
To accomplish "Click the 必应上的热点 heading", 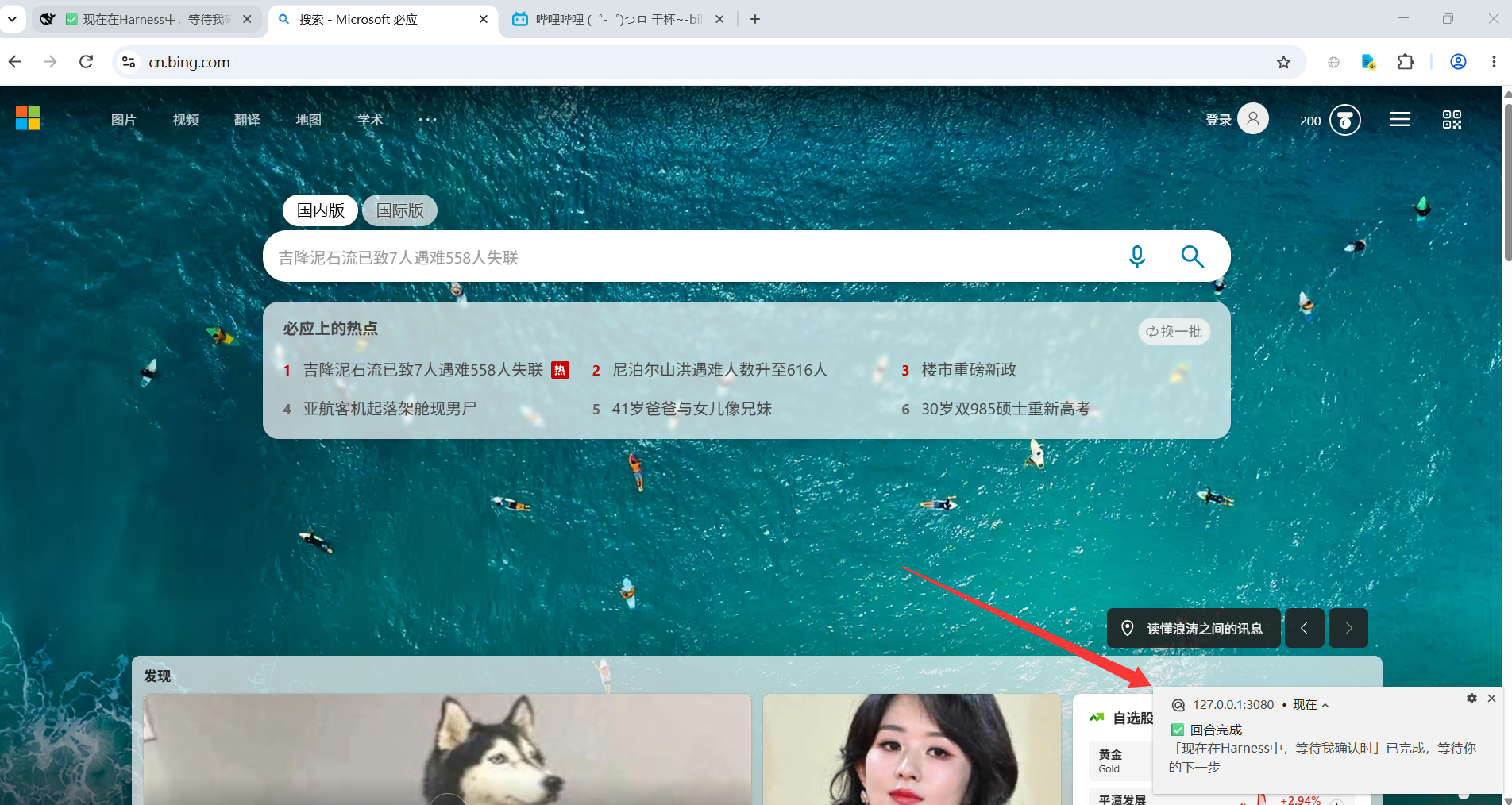I will 330,328.
